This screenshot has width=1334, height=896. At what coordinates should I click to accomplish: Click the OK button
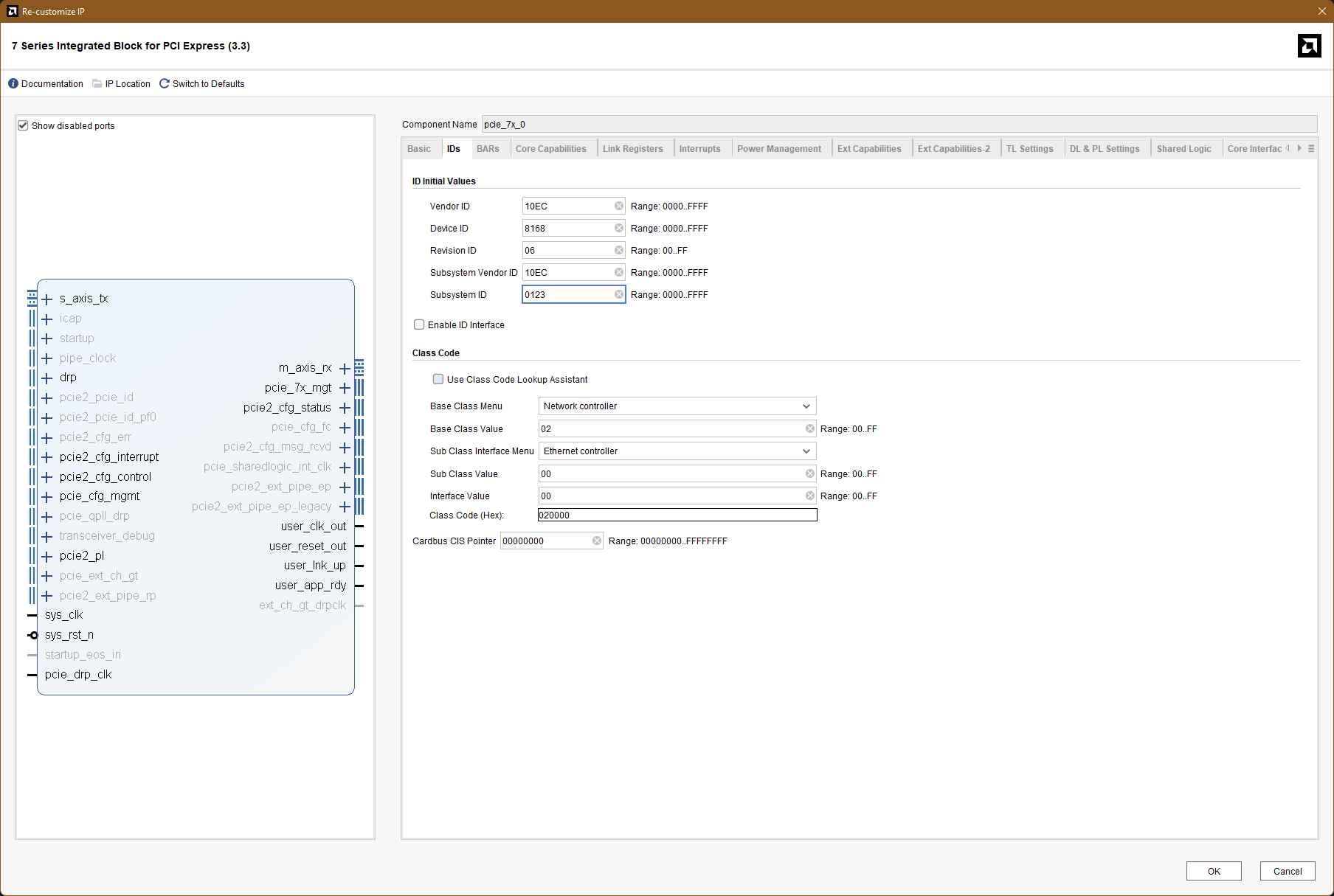coord(1214,871)
